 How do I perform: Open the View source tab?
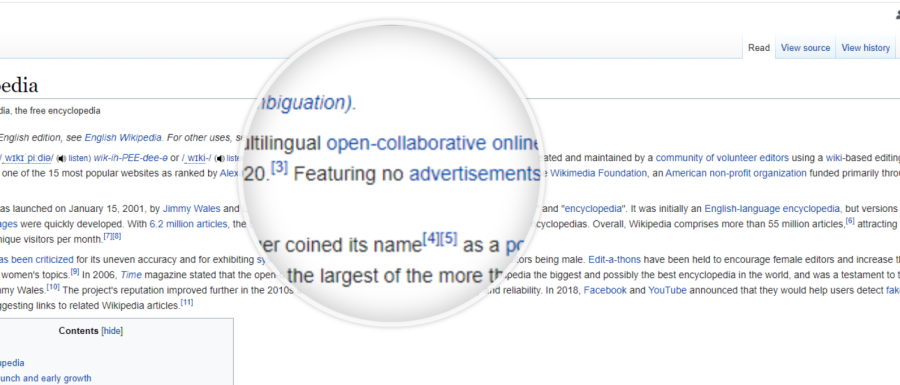[x=805, y=48]
